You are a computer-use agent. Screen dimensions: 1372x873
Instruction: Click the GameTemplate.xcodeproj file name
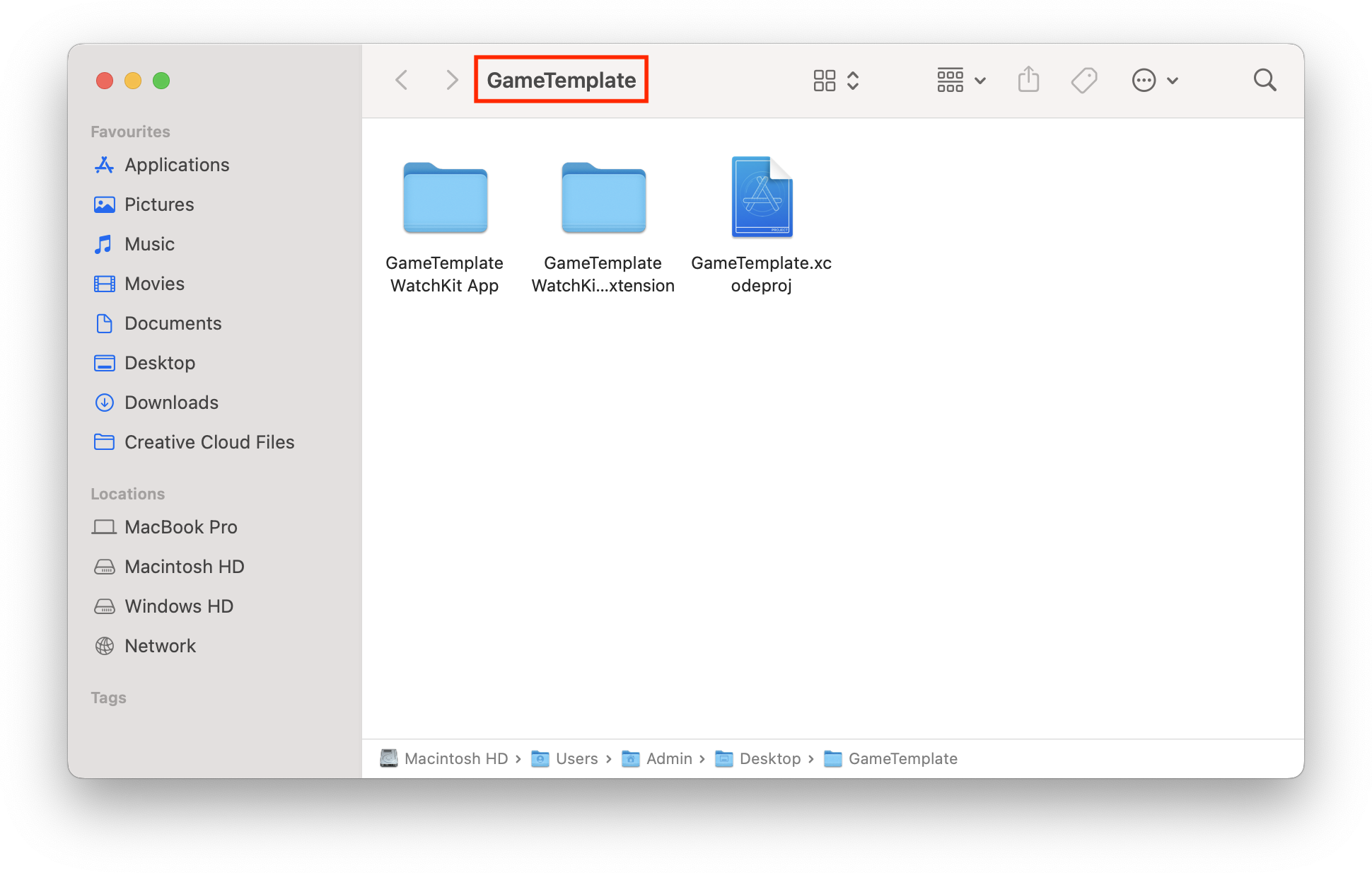[x=762, y=274]
